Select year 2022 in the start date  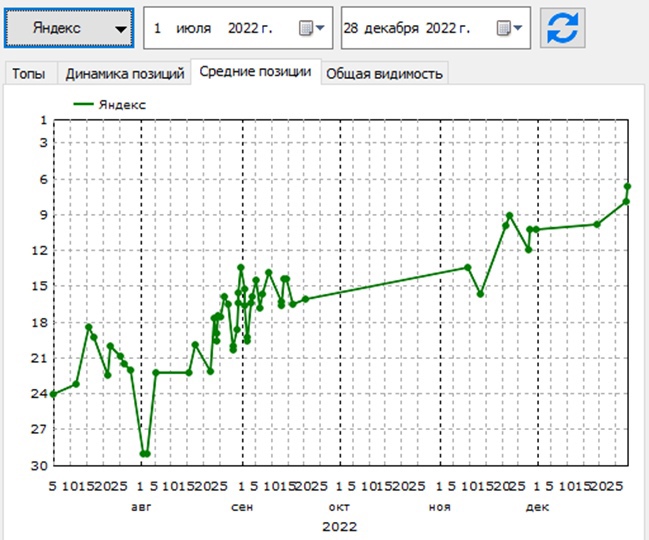pos(250,28)
